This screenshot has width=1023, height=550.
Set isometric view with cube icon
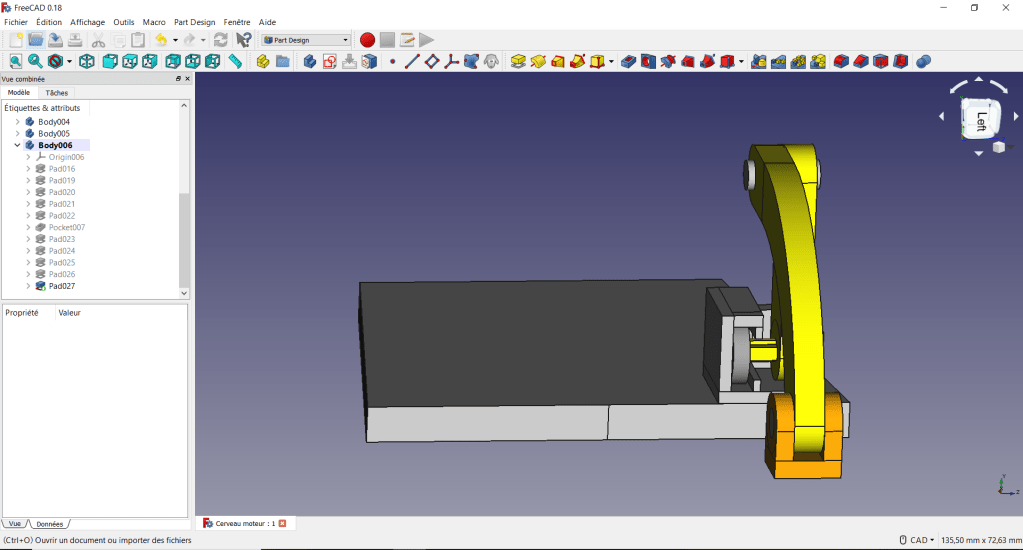pyautogui.click(x=87, y=62)
